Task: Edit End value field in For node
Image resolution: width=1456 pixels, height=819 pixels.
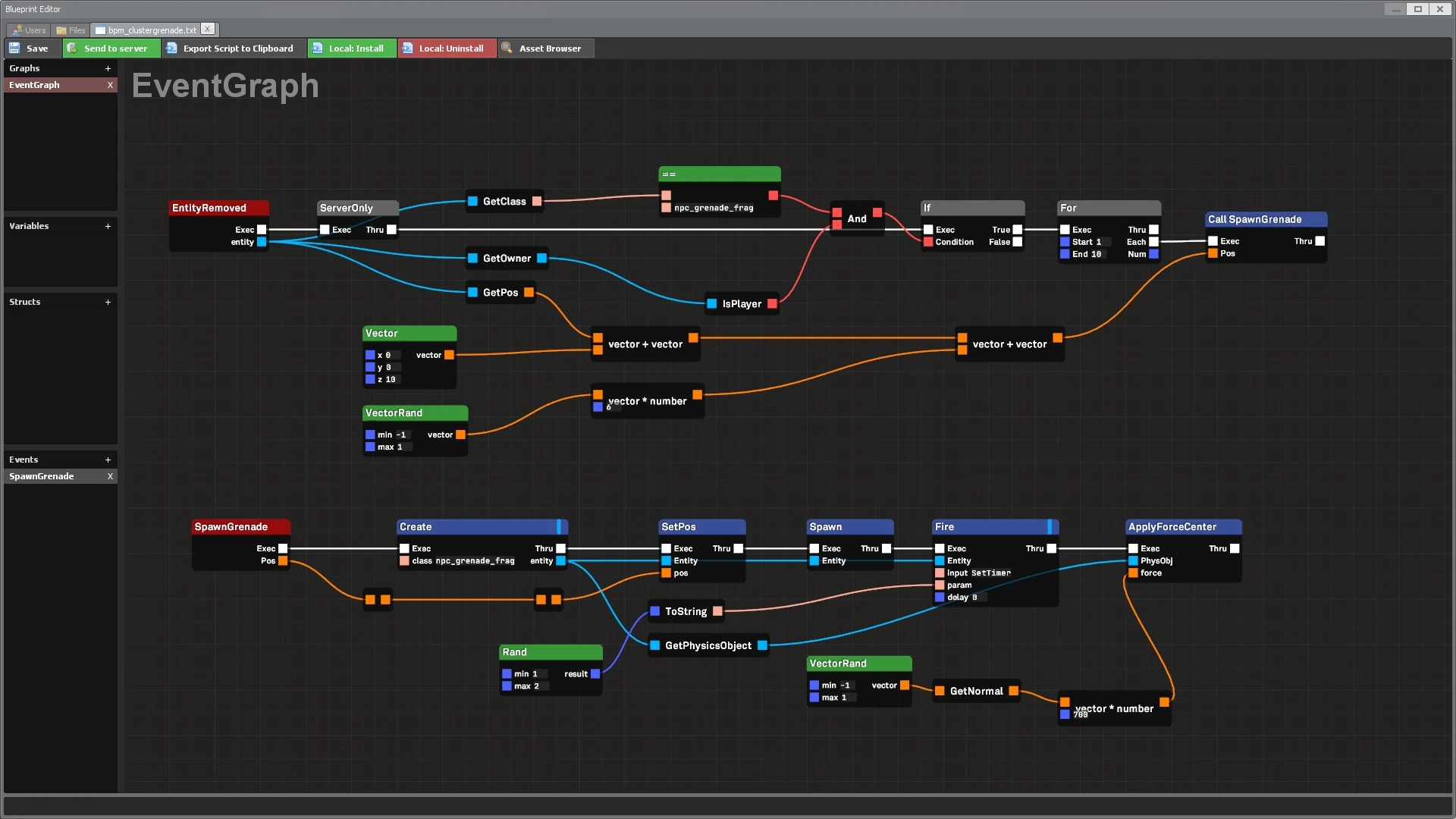Action: coord(1097,254)
